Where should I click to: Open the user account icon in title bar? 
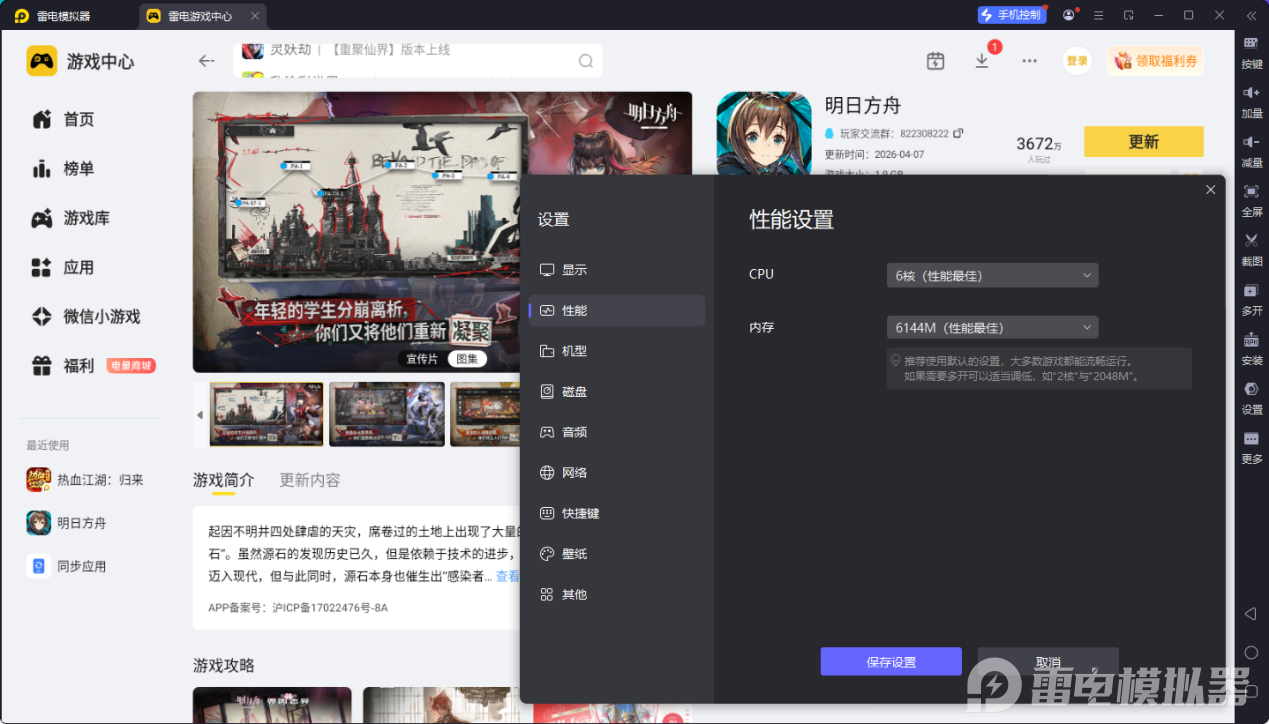(x=1069, y=15)
